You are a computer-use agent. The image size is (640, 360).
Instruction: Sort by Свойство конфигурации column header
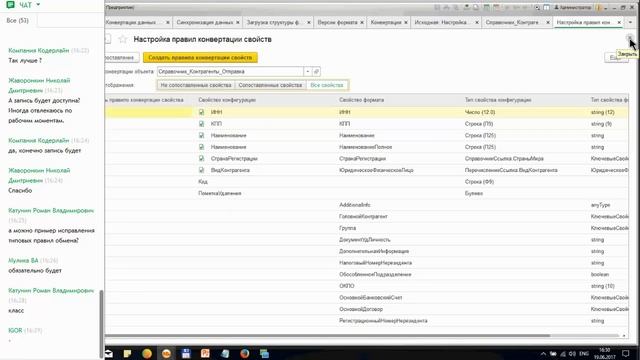coord(227,100)
